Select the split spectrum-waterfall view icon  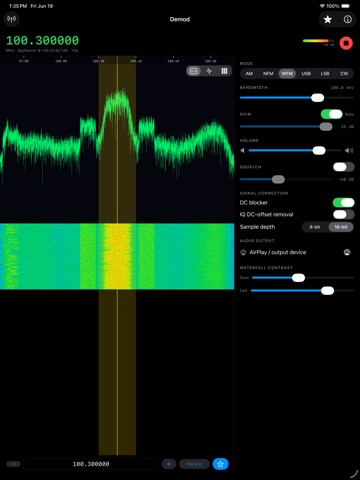click(x=194, y=71)
